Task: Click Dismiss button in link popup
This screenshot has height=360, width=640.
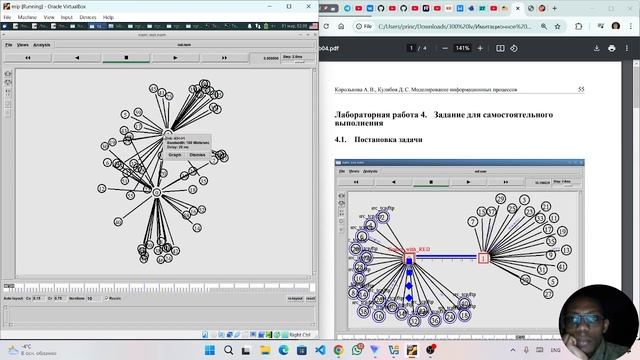Action: [x=198, y=155]
